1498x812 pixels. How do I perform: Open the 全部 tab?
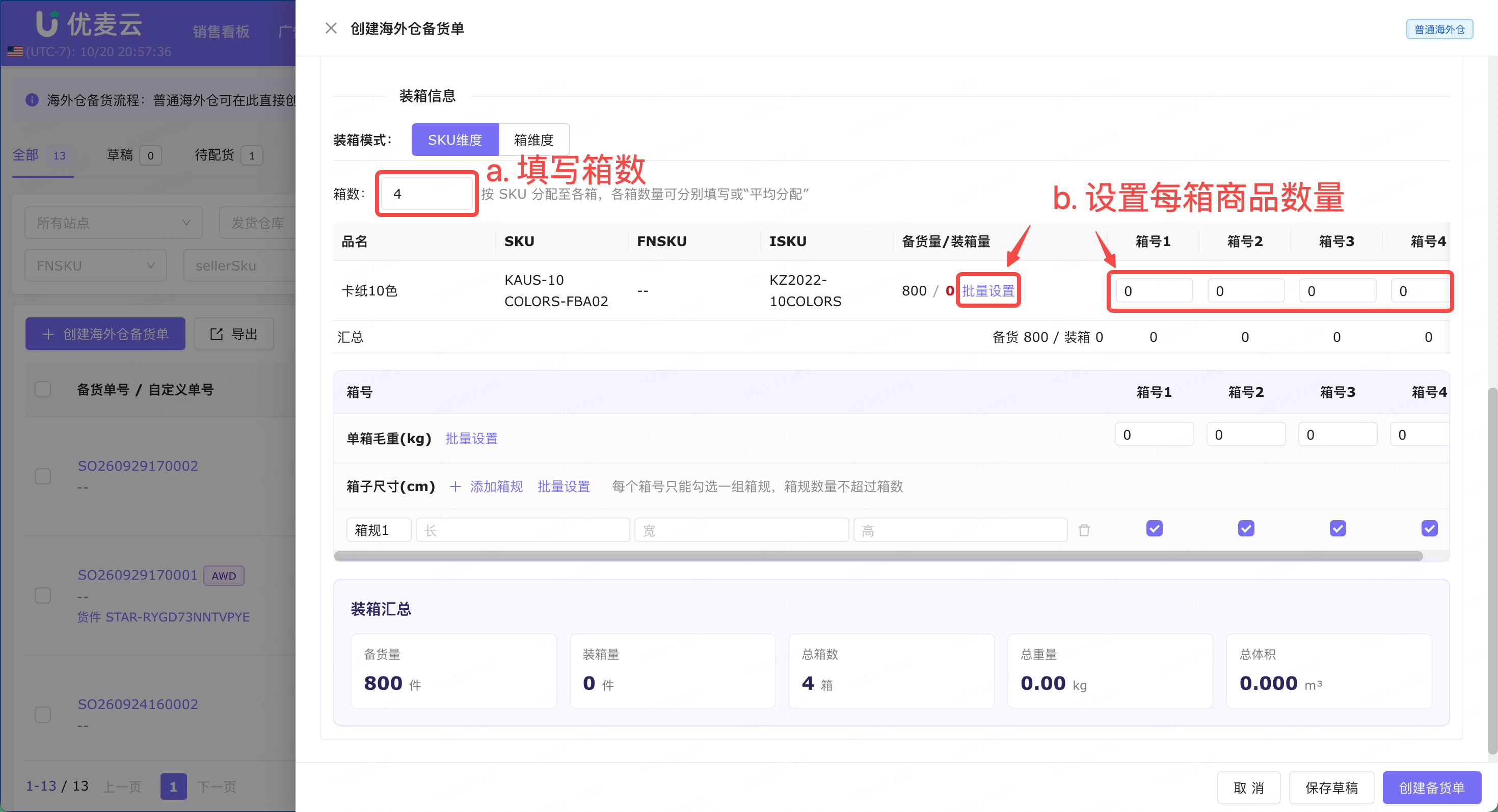click(x=43, y=155)
